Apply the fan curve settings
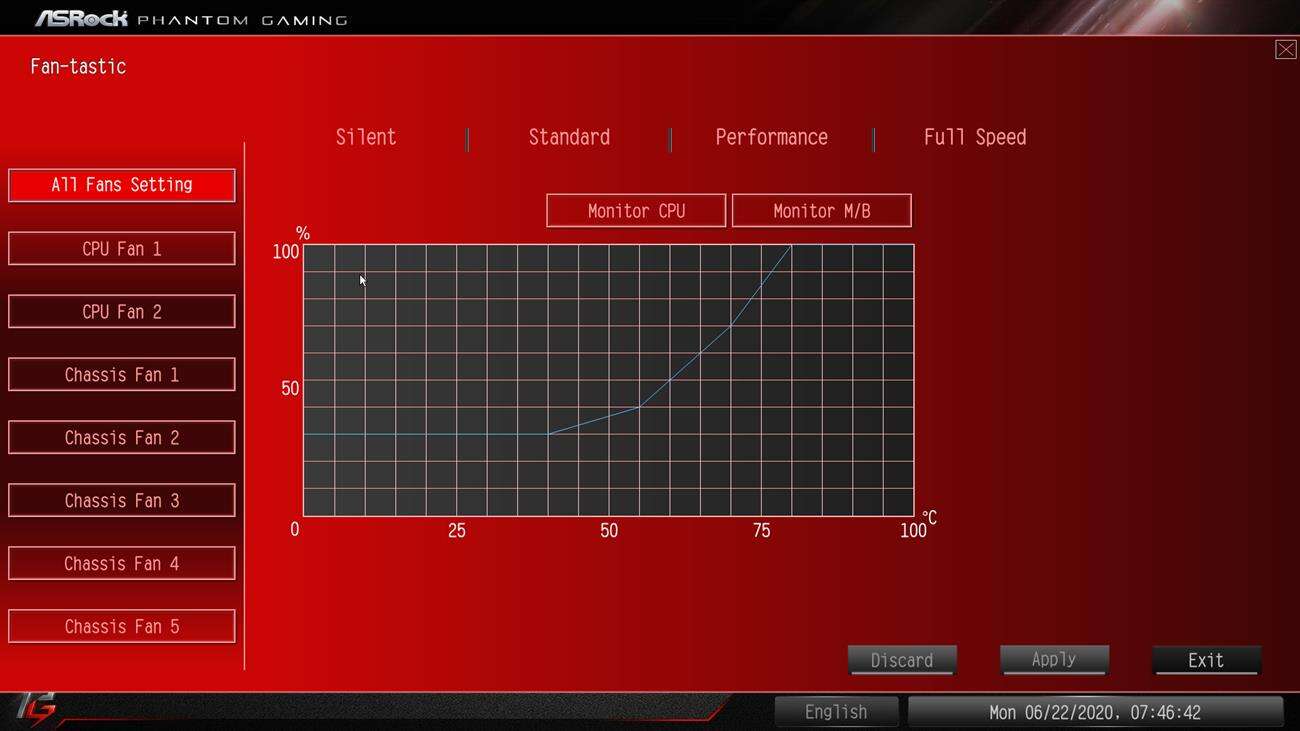The width and height of the screenshot is (1300, 731). pos(1053,659)
